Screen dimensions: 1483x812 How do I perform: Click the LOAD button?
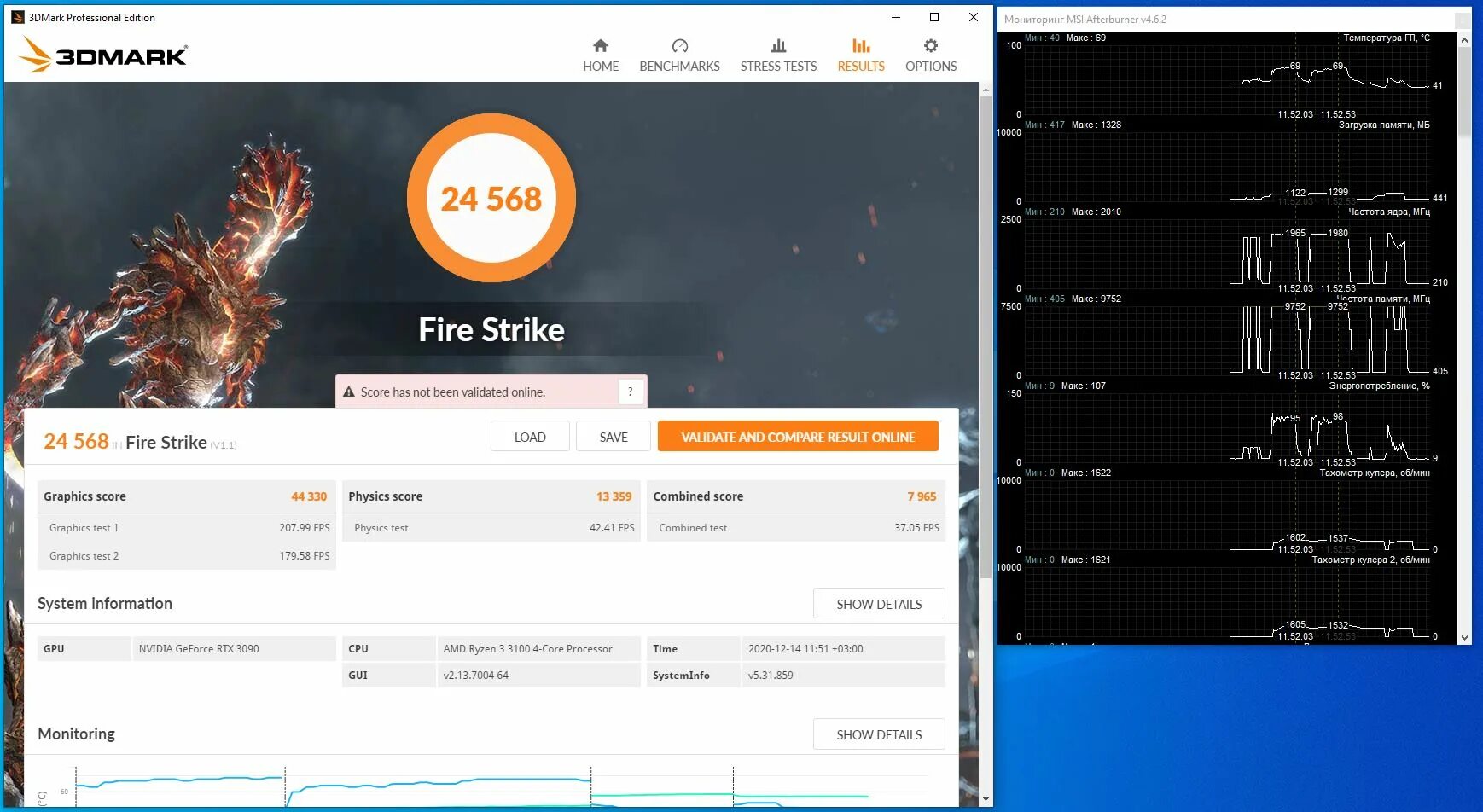pos(530,437)
